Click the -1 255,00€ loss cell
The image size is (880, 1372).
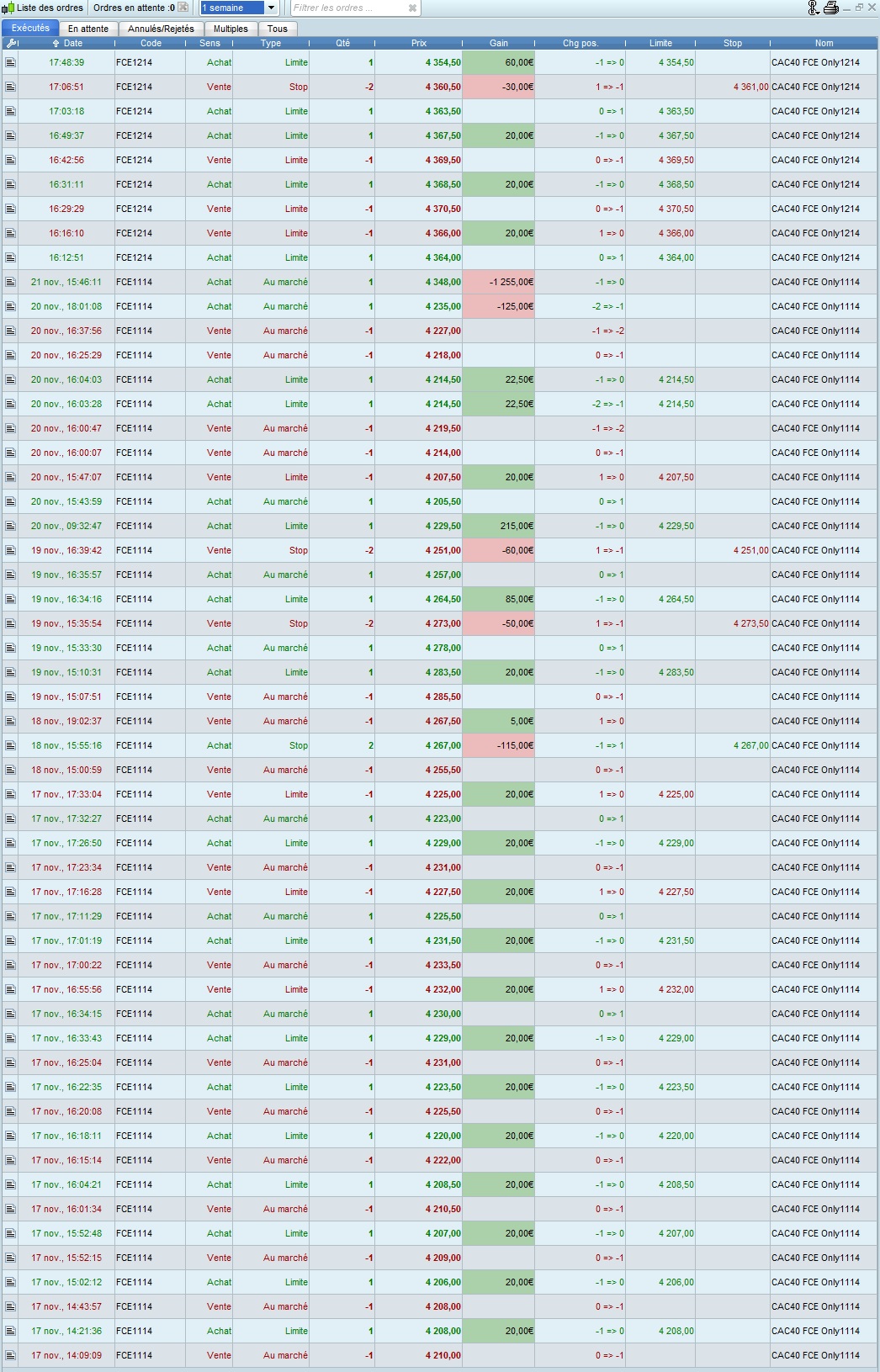tap(499, 282)
